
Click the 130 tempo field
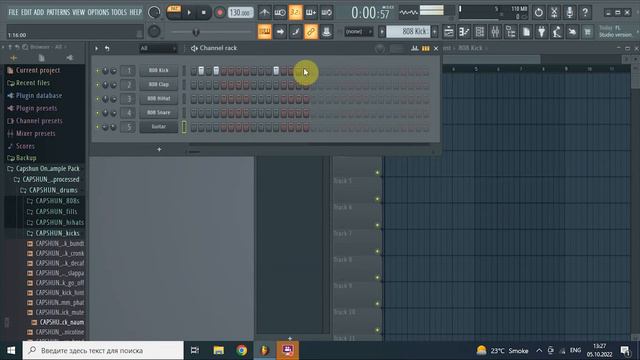pyautogui.click(x=240, y=13)
